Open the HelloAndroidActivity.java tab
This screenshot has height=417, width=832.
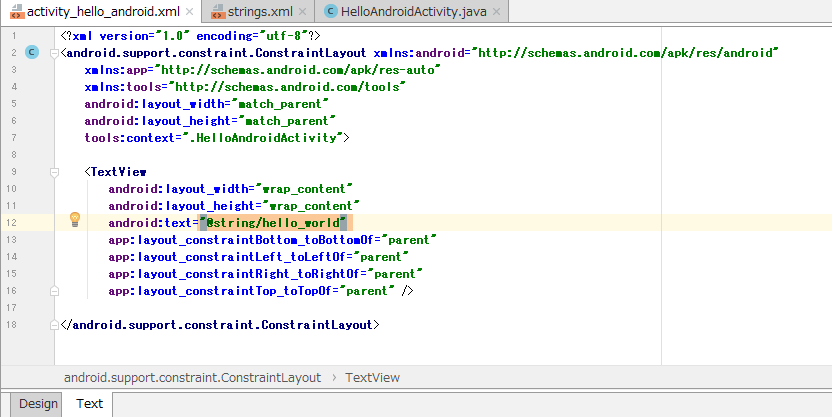pos(413,12)
